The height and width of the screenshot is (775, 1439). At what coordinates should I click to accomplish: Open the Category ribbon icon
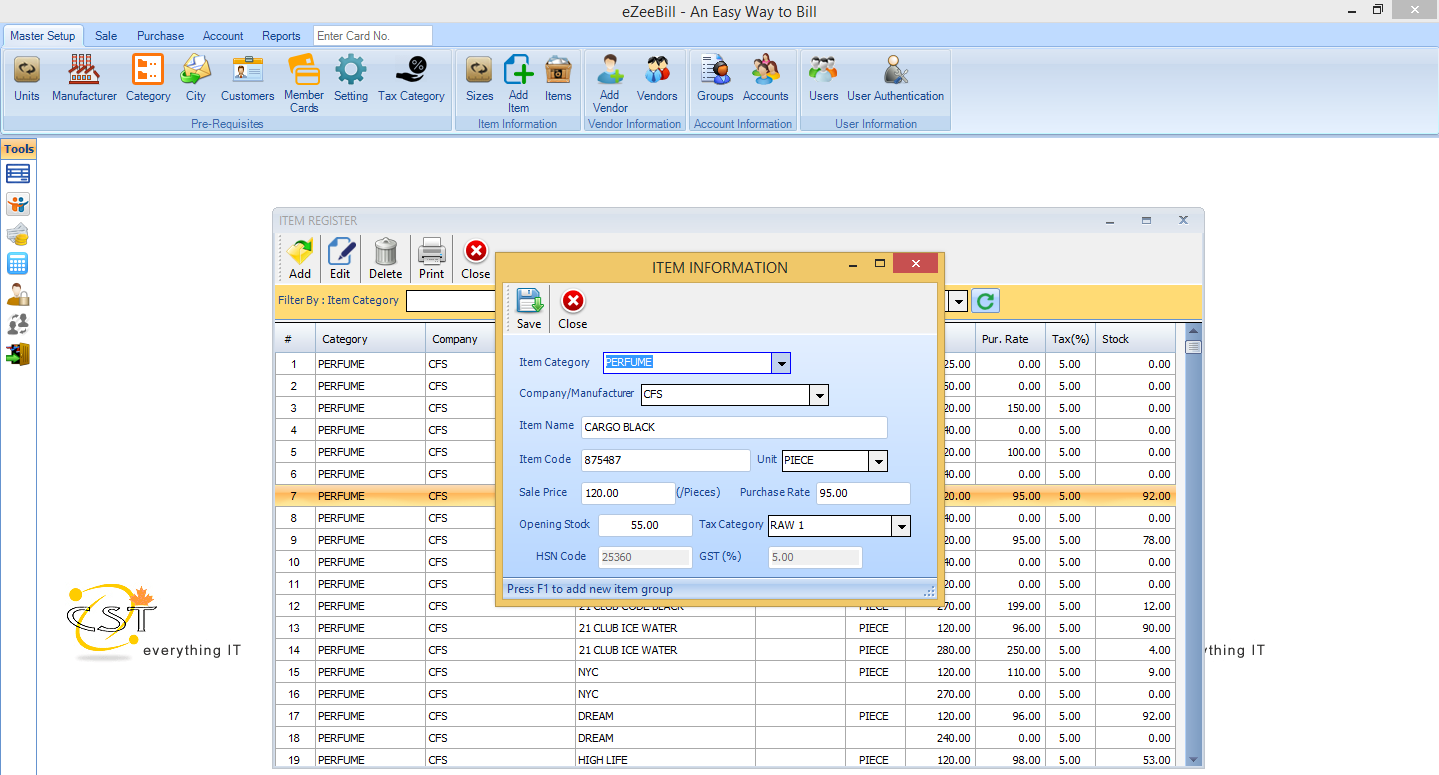(148, 79)
